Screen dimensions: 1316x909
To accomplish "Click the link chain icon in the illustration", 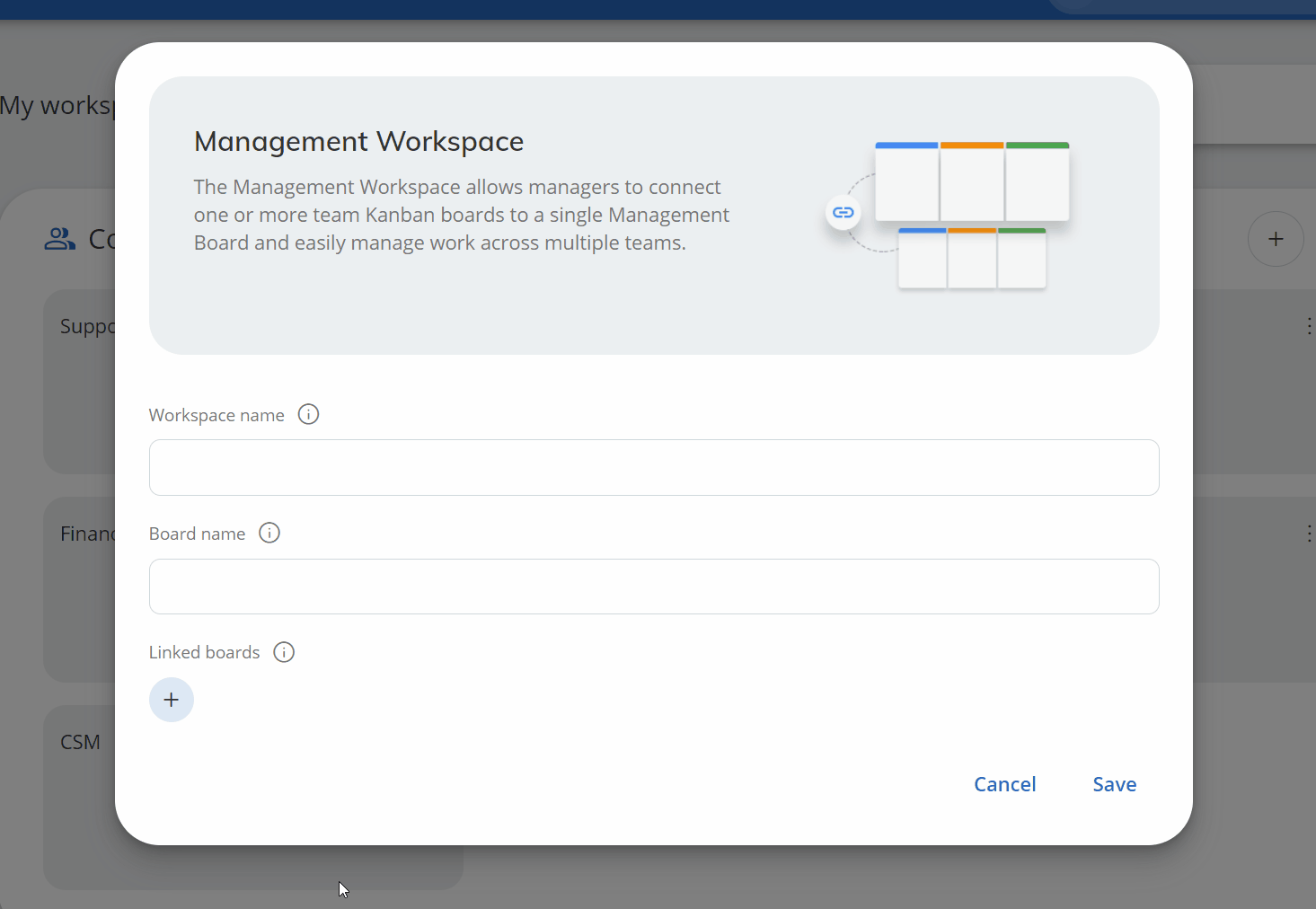I will [843, 213].
